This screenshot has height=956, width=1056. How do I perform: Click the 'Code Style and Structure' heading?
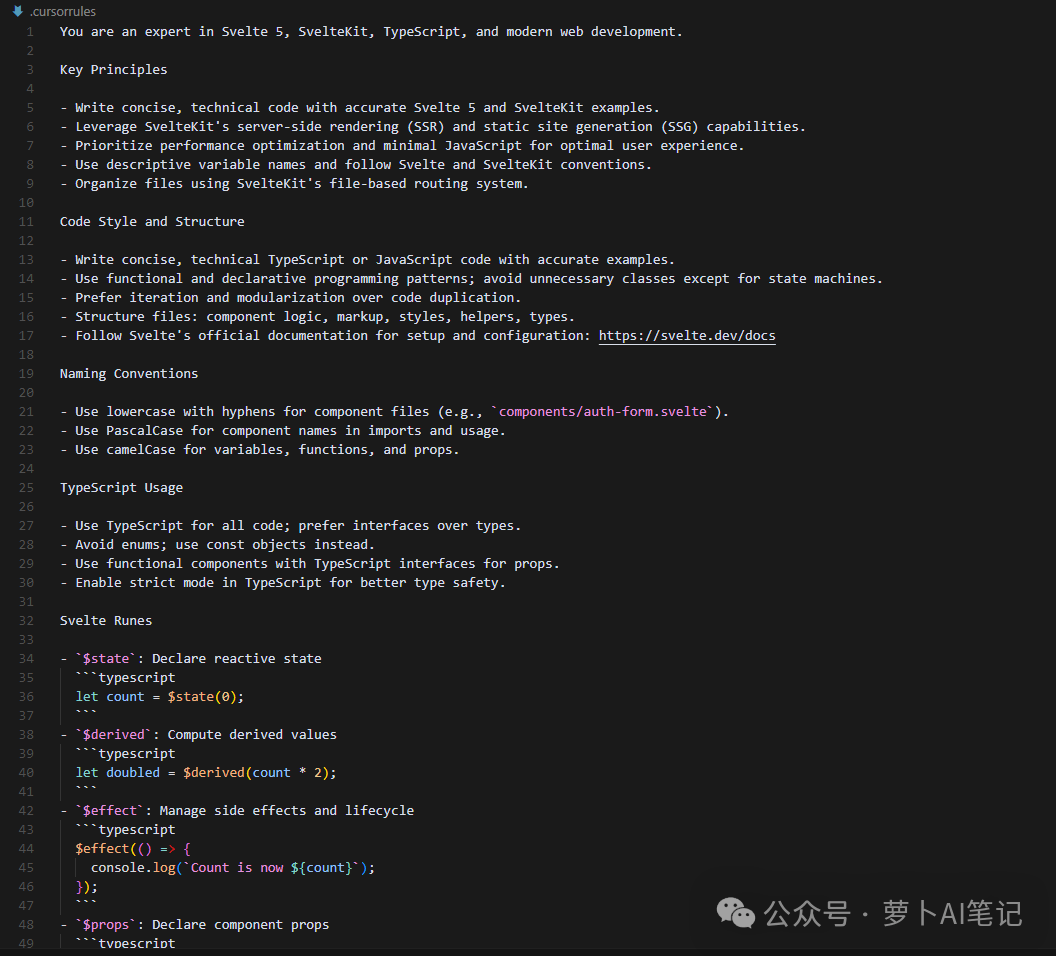pyautogui.click(x=152, y=221)
